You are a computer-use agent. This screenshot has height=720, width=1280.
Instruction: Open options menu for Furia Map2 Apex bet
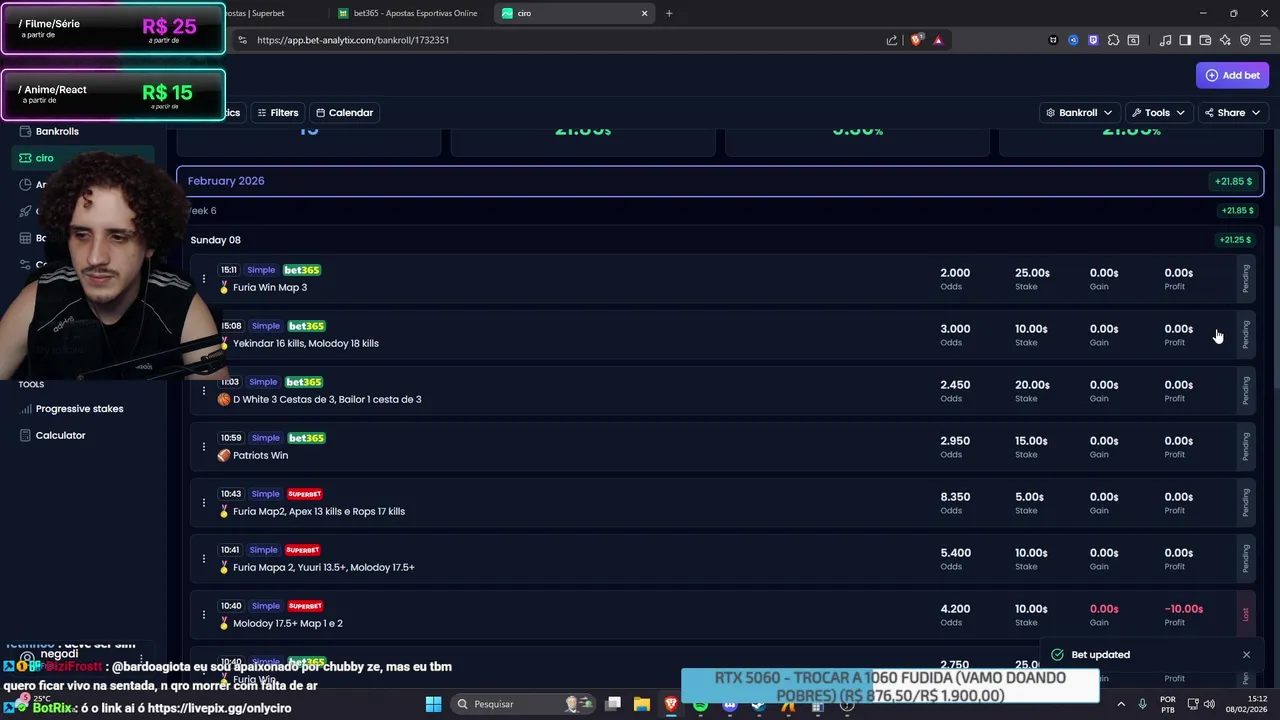tap(203, 503)
